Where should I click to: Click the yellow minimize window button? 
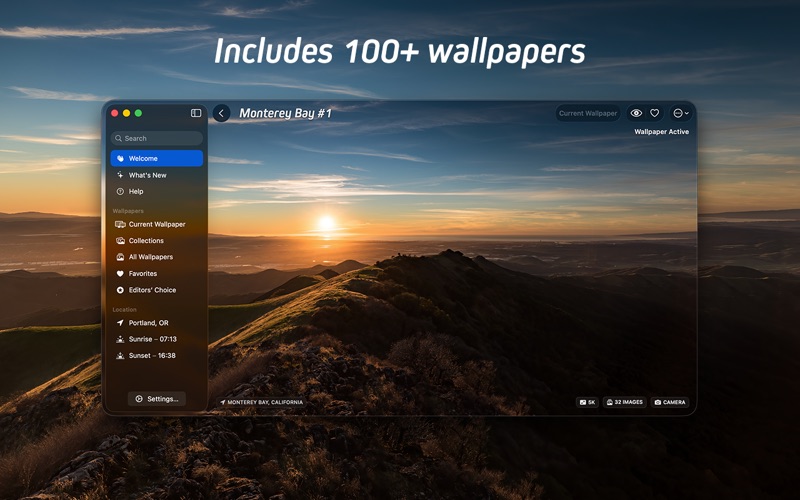point(127,113)
